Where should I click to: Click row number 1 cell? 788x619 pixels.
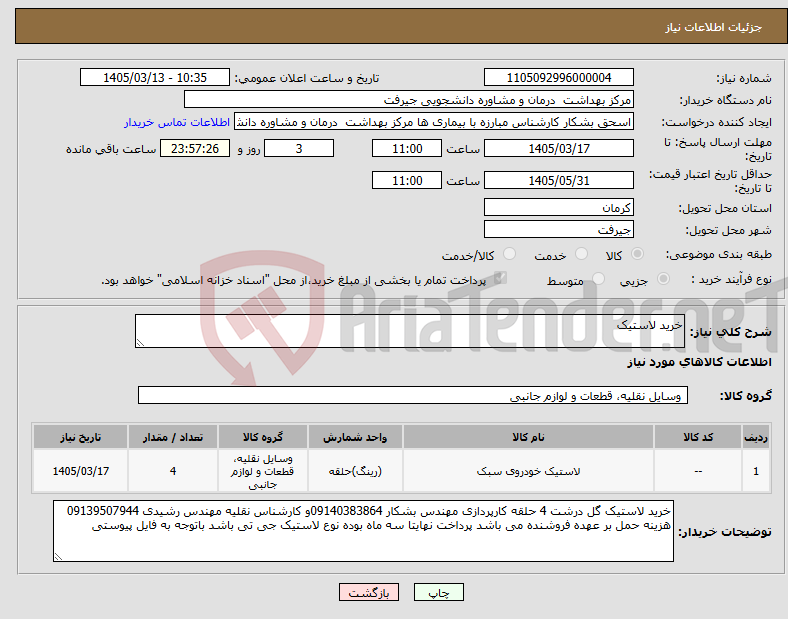coord(756,471)
